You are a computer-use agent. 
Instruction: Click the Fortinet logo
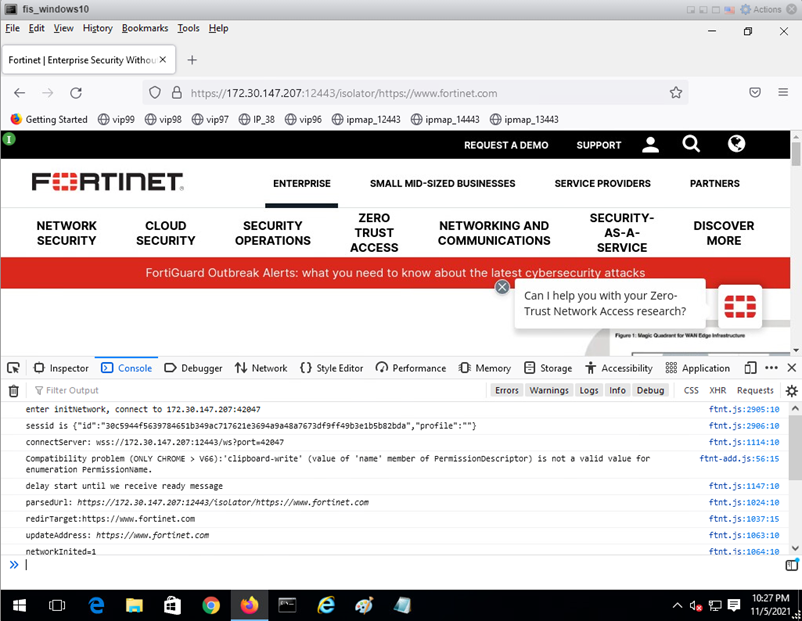pos(107,183)
